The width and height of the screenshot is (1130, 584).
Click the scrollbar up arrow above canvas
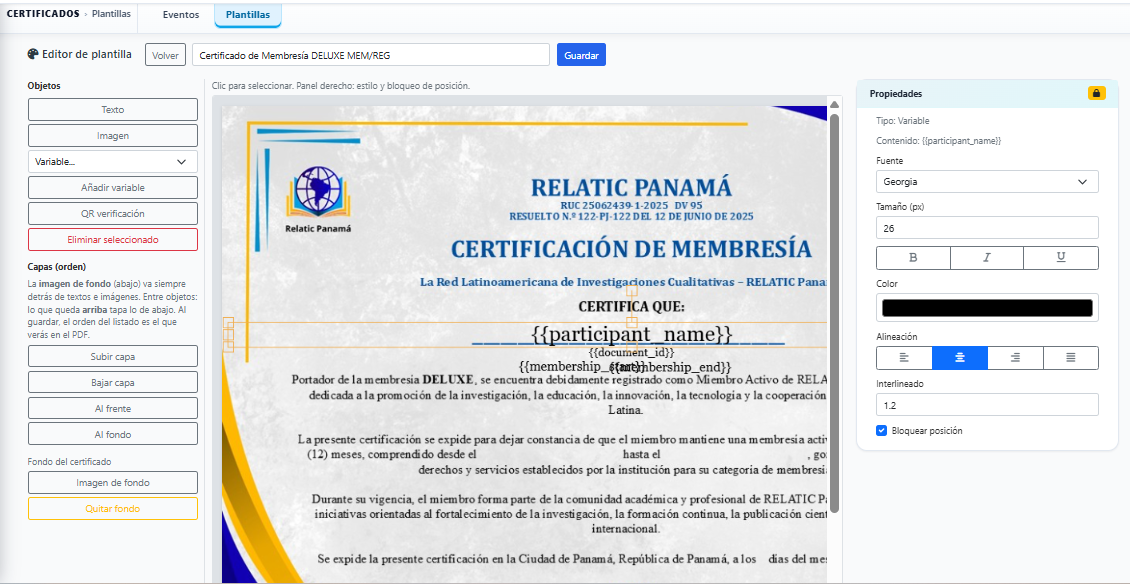(x=835, y=103)
